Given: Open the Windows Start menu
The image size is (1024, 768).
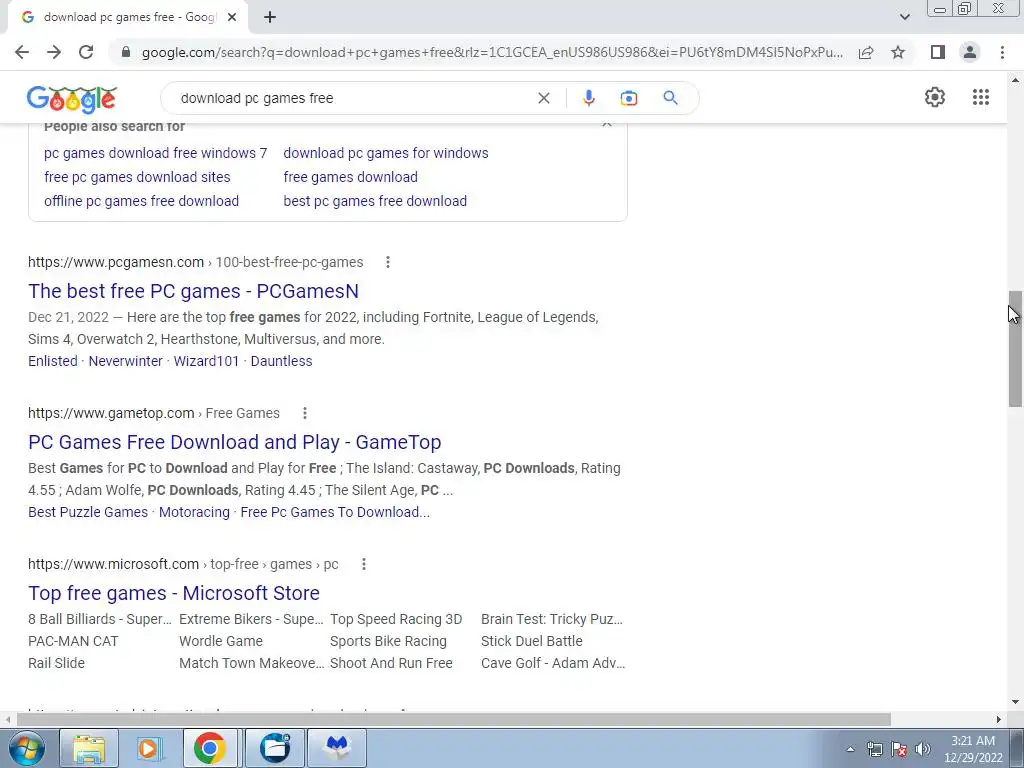Looking at the screenshot, I should pyautogui.click(x=26, y=748).
